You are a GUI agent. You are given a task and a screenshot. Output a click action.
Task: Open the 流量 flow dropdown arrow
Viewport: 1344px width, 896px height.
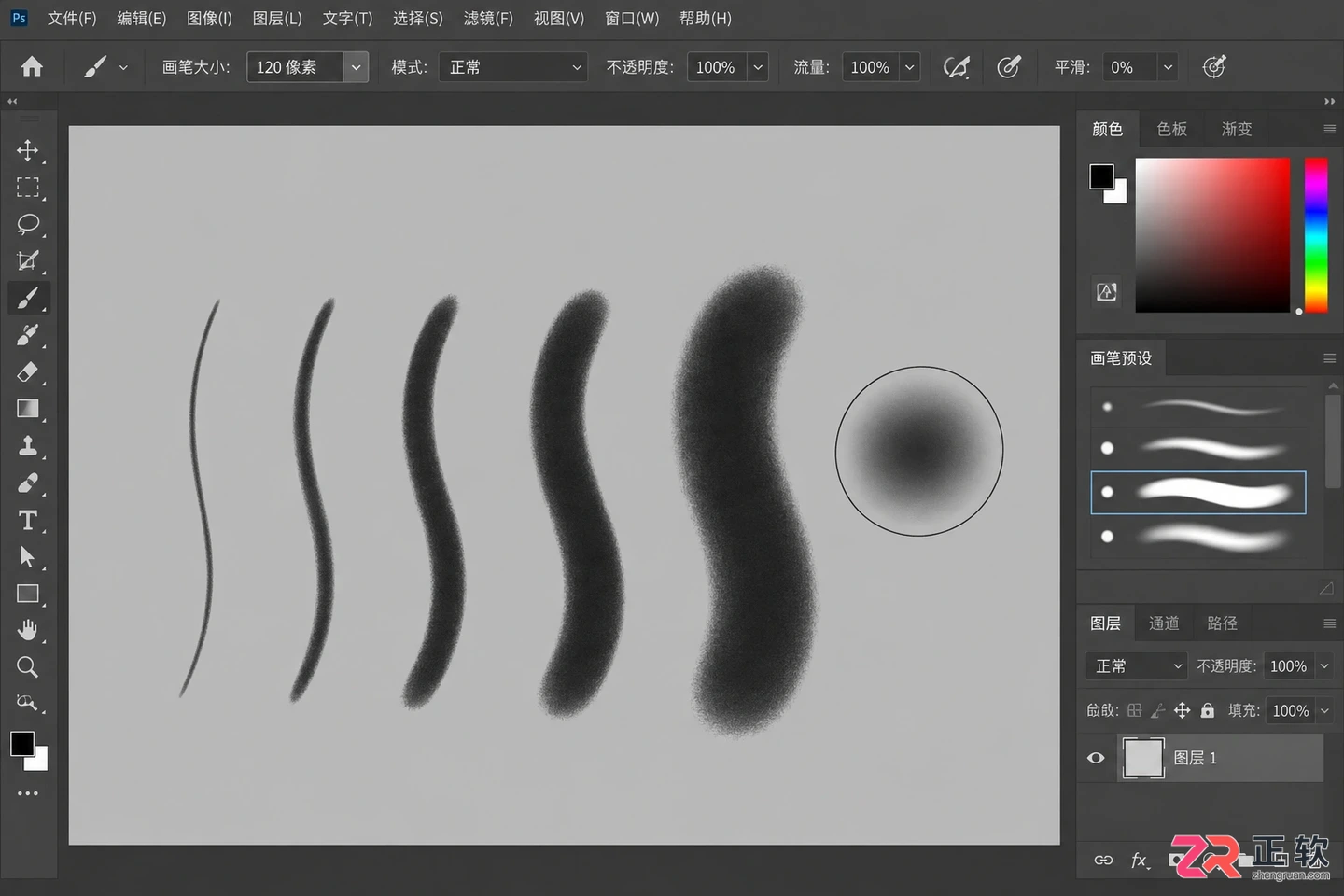(909, 67)
